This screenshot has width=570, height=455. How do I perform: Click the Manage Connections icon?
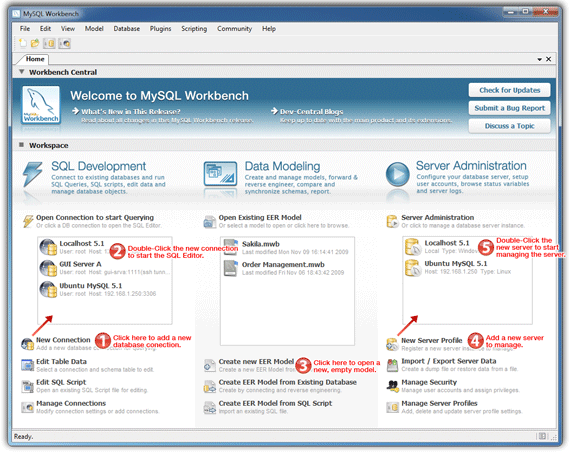(28, 407)
